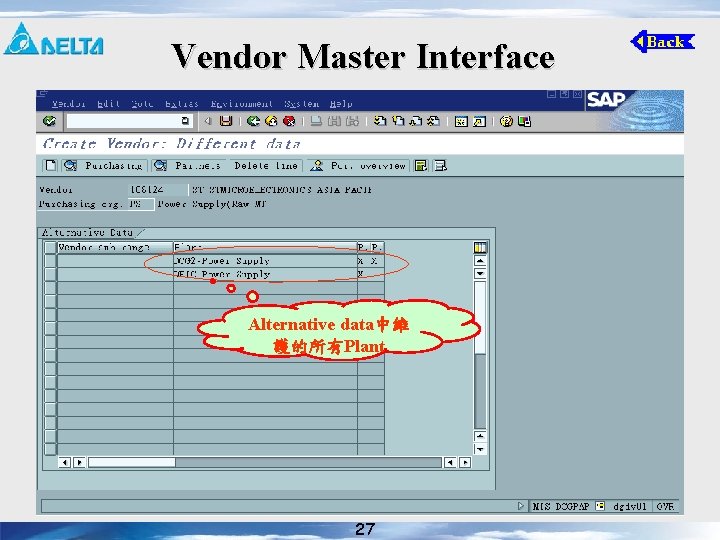Image resolution: width=720 pixels, height=540 pixels.
Task: Click the Print icon in the toolbar
Action: point(316,121)
